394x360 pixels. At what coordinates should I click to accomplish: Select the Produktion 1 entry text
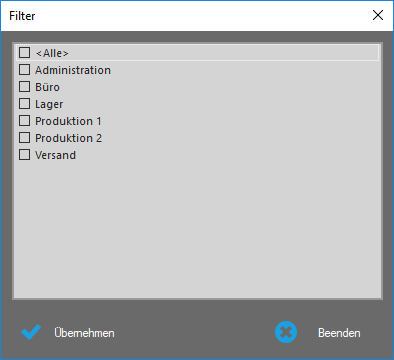pyautogui.click(x=68, y=121)
